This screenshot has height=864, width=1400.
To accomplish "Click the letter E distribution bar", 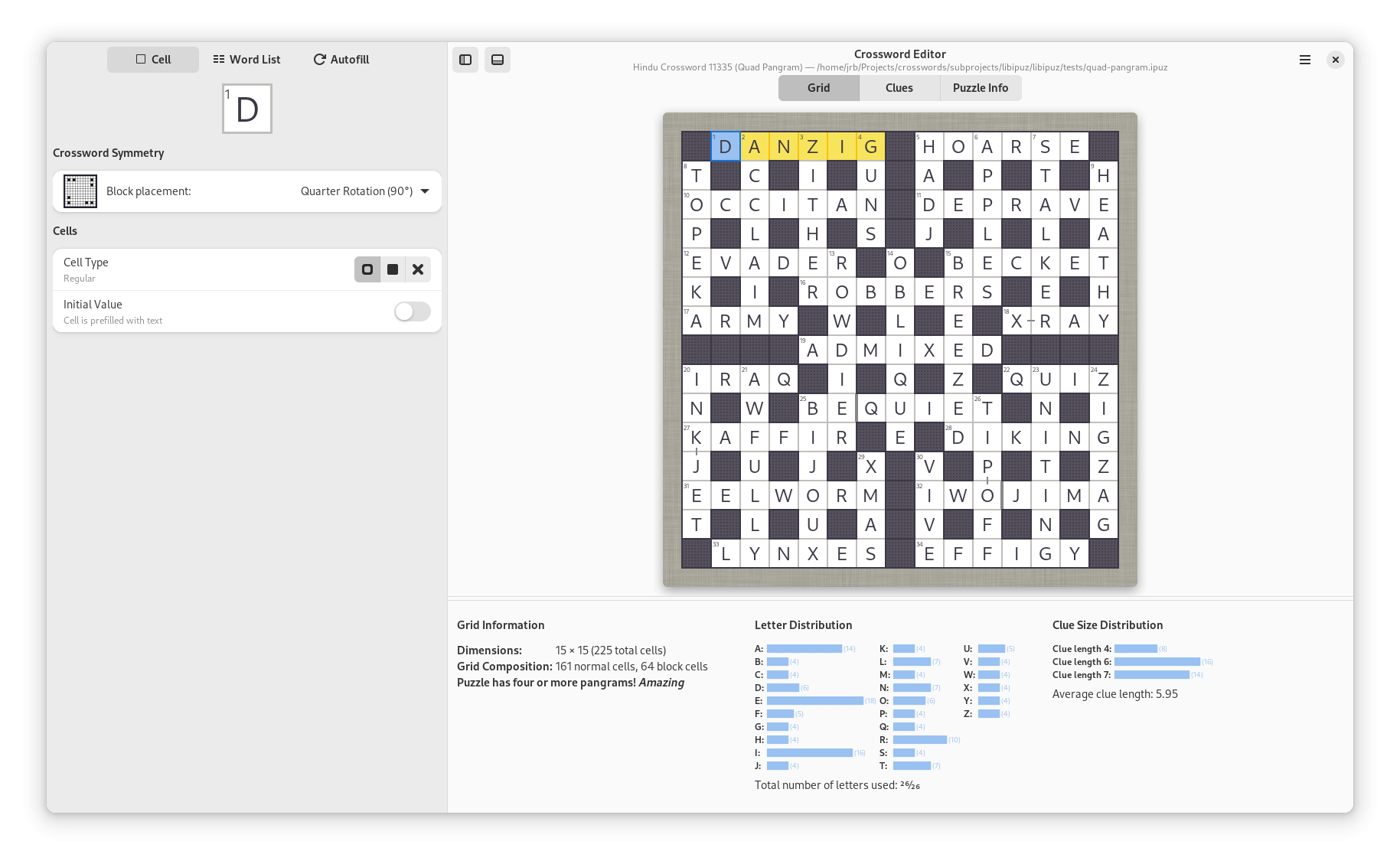I will (x=815, y=700).
